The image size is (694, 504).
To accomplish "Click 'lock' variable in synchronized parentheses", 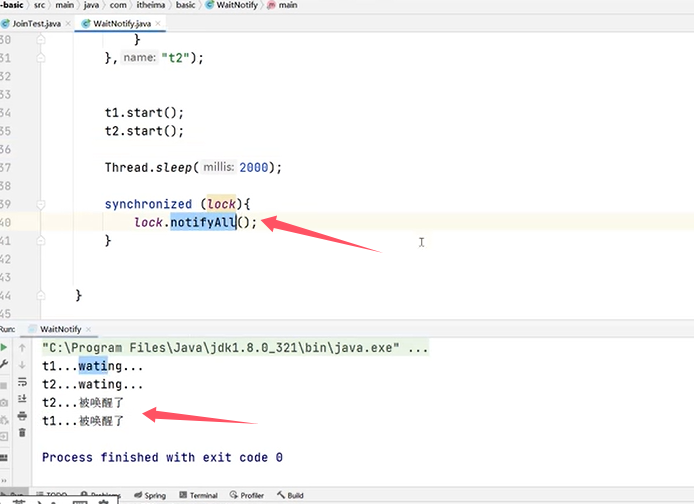I will click(x=221, y=204).
